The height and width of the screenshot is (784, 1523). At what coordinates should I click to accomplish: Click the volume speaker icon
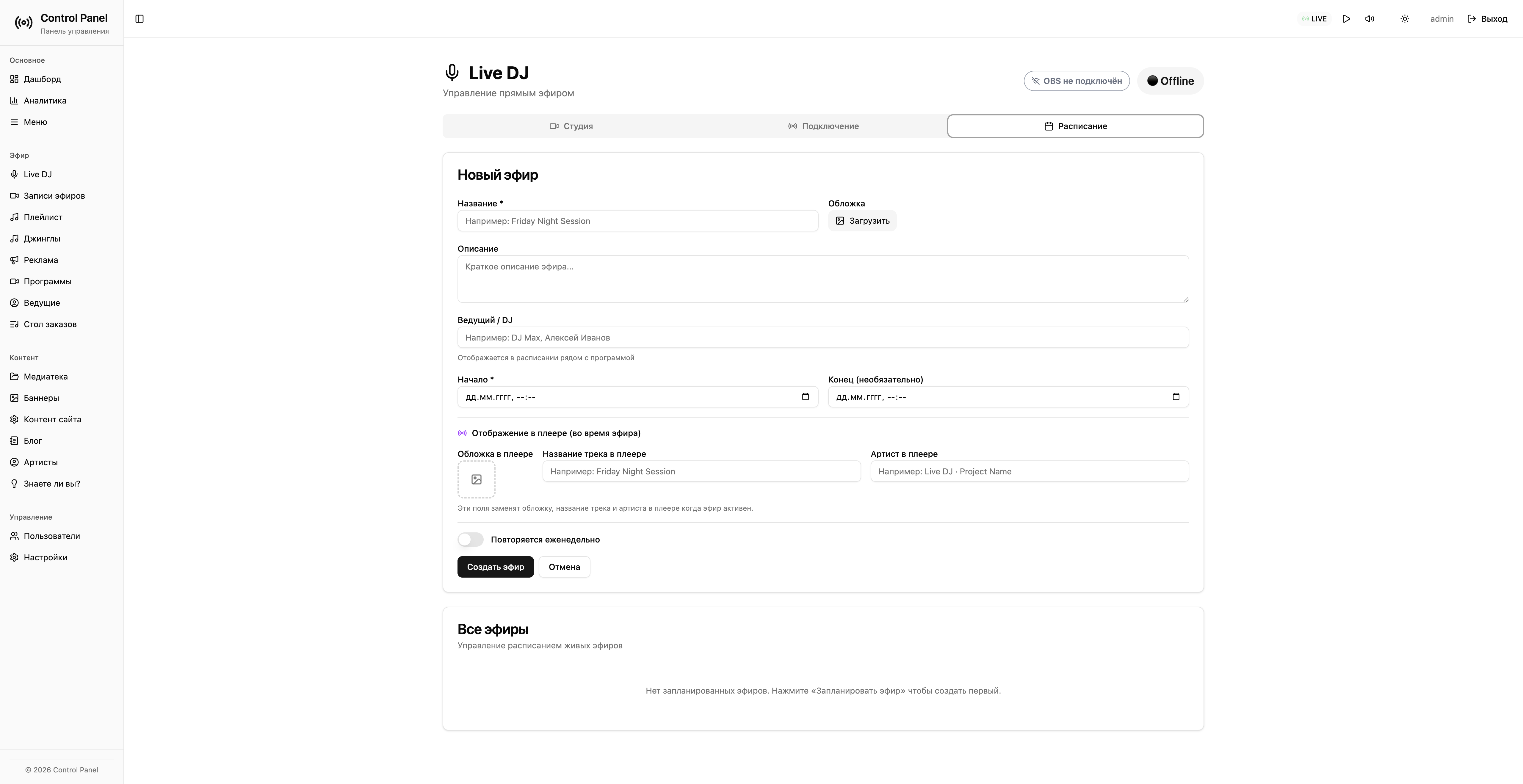click(1369, 19)
